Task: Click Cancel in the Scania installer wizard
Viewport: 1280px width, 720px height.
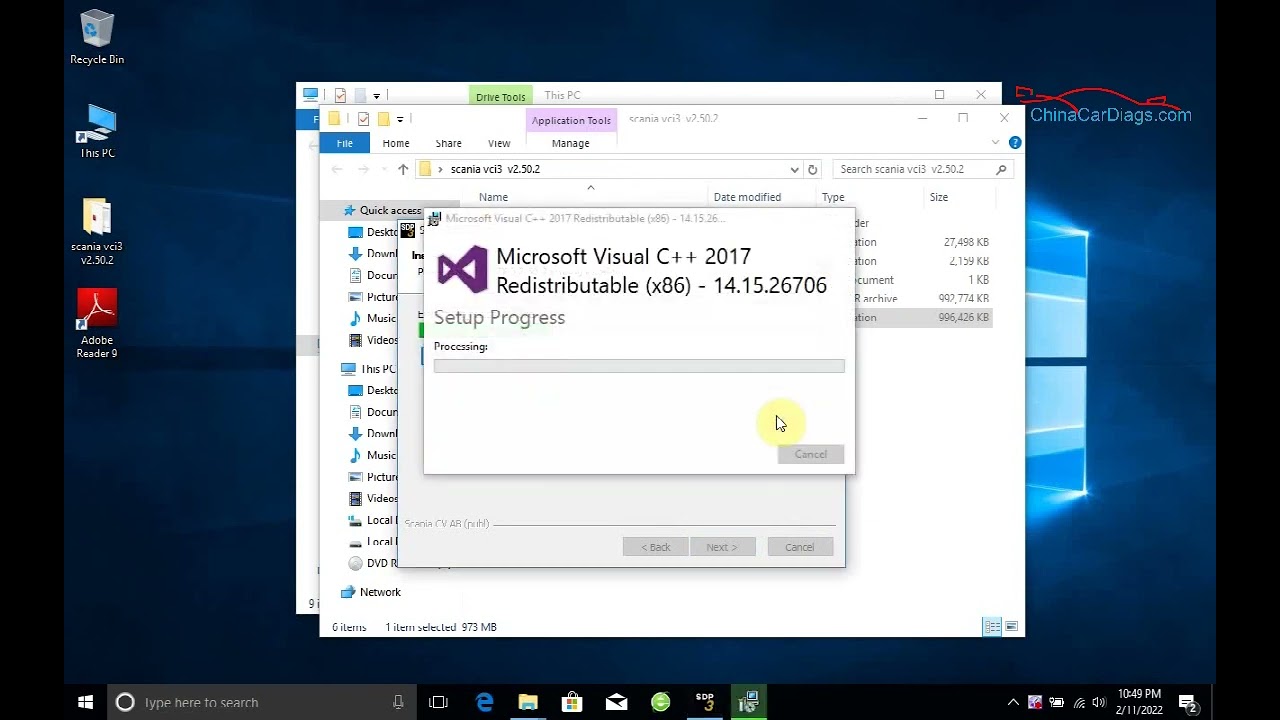Action: 799,547
